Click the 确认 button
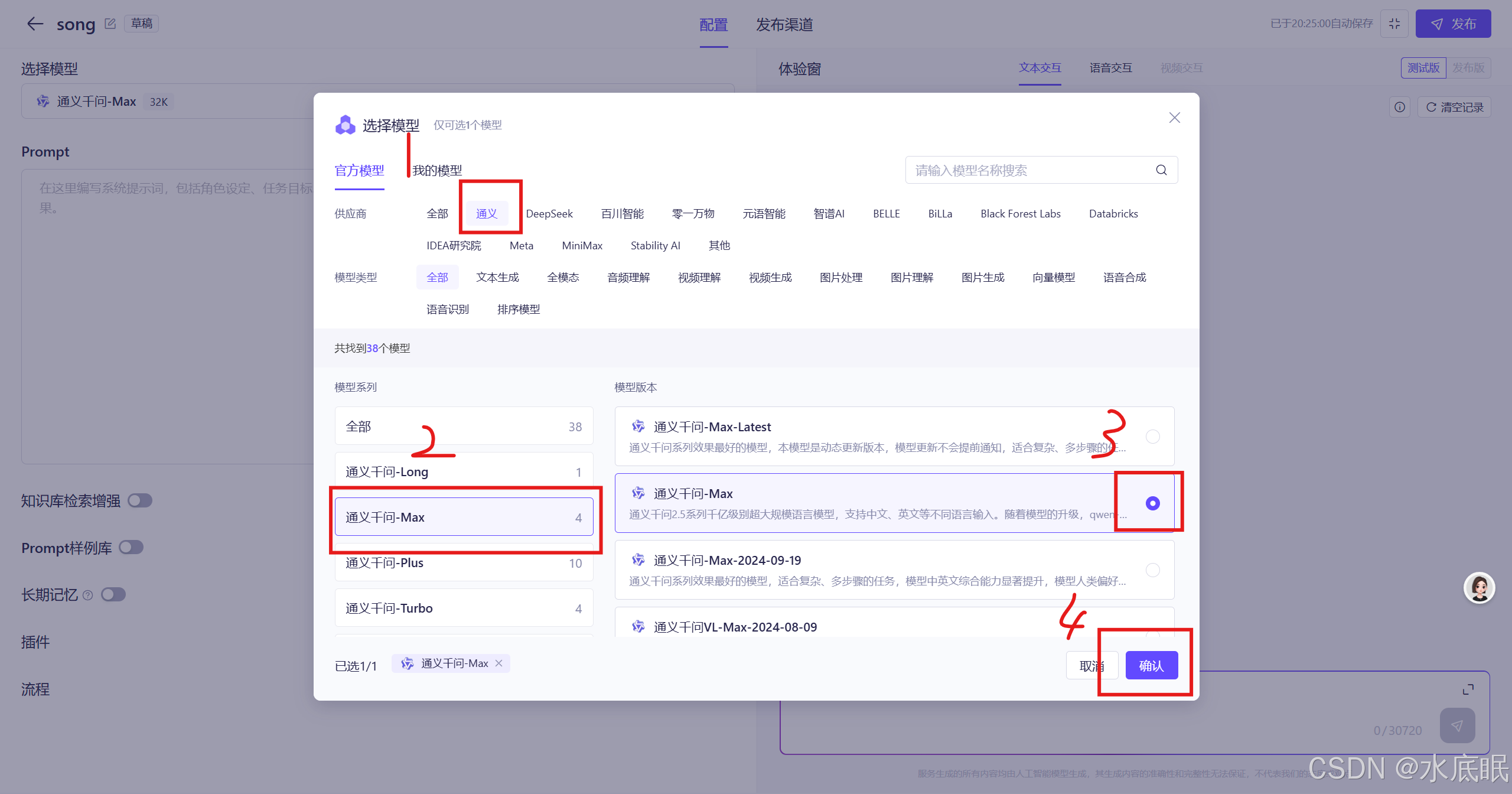Viewport: 1512px width, 794px height. (1151, 666)
